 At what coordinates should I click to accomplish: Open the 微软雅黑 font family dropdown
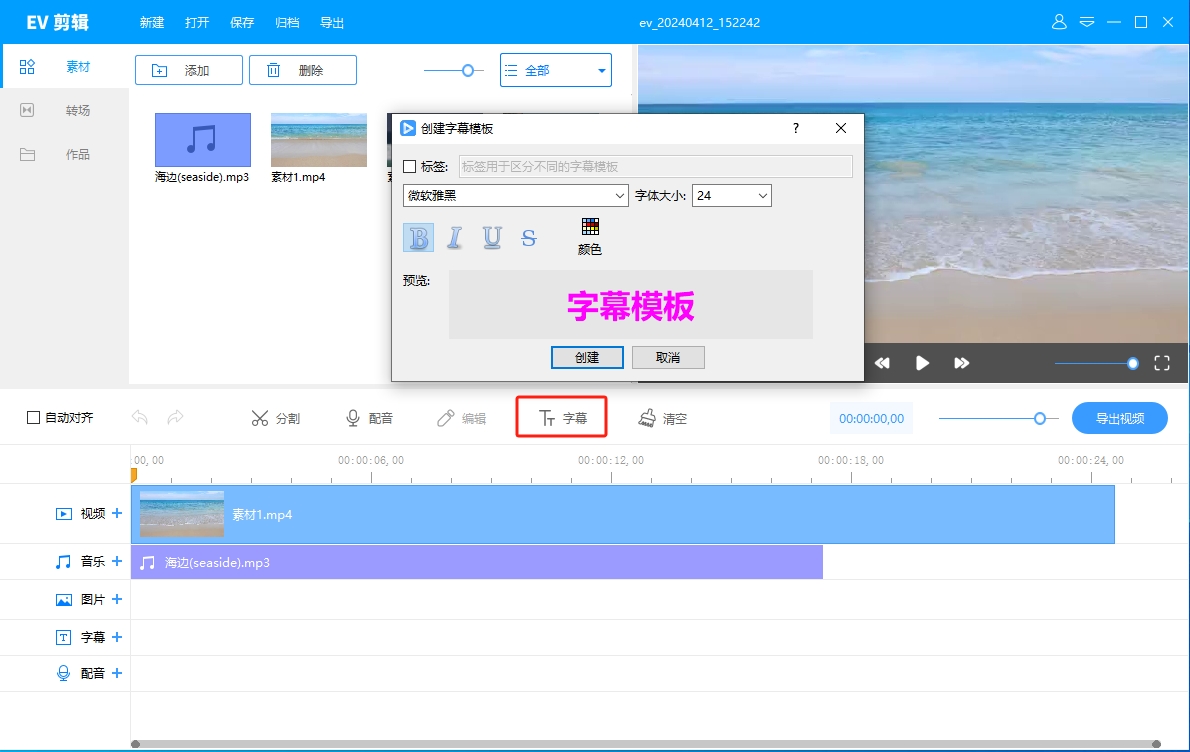tap(515, 195)
